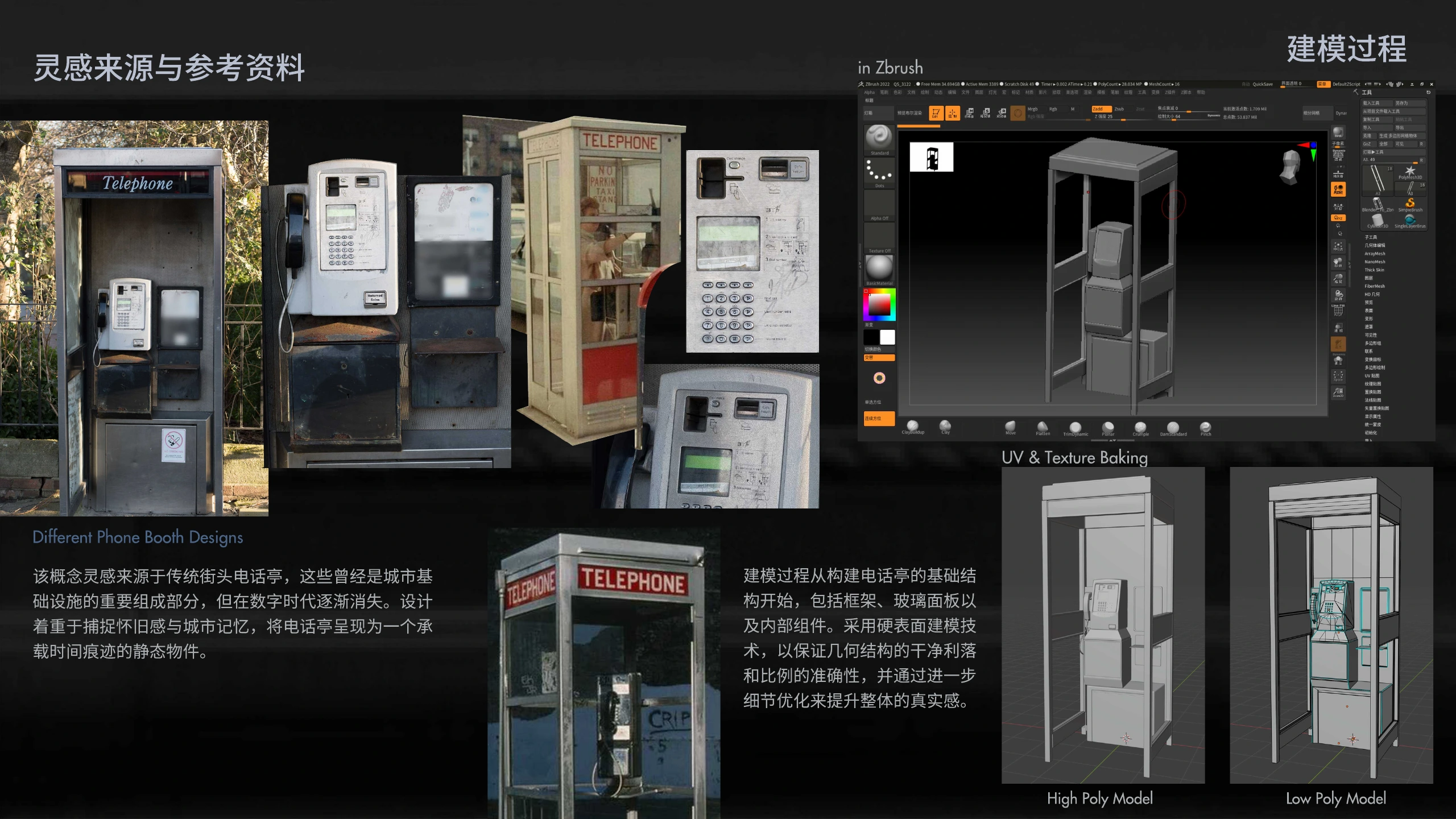Open the Z插件 menu
The image size is (1456, 819).
[1170, 92]
